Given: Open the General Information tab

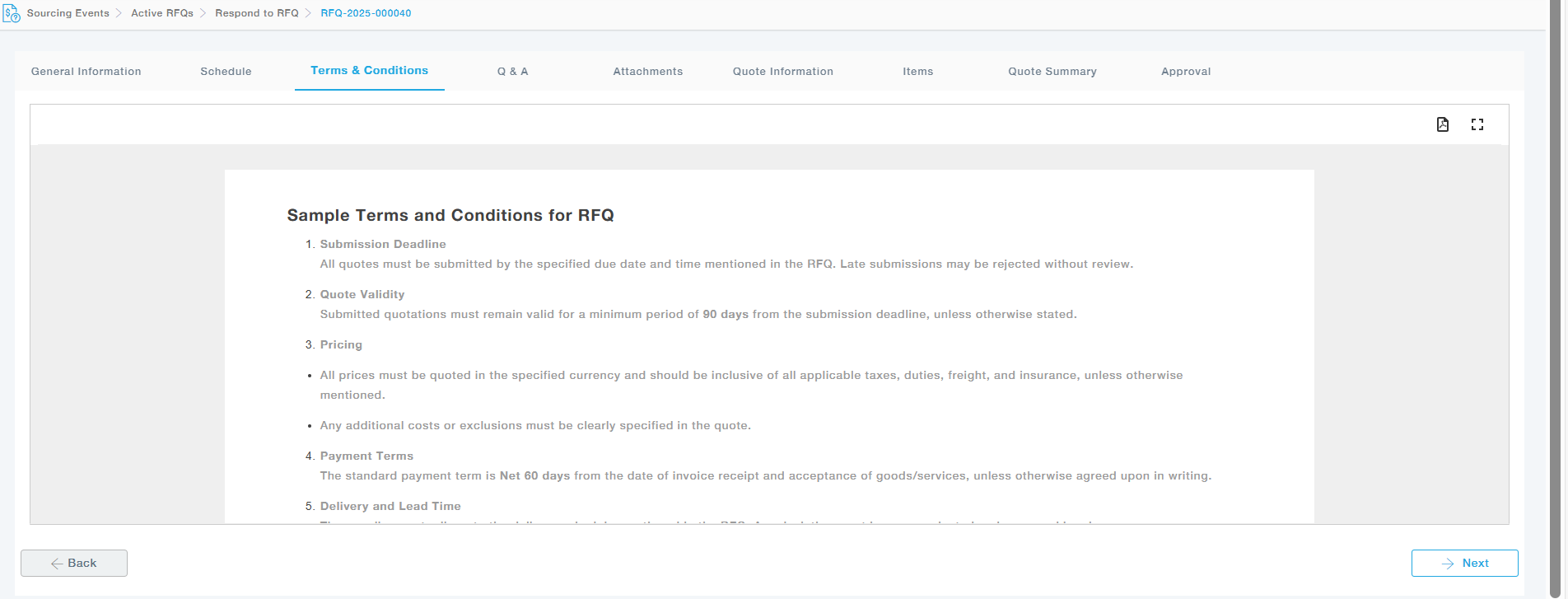Looking at the screenshot, I should (x=86, y=72).
